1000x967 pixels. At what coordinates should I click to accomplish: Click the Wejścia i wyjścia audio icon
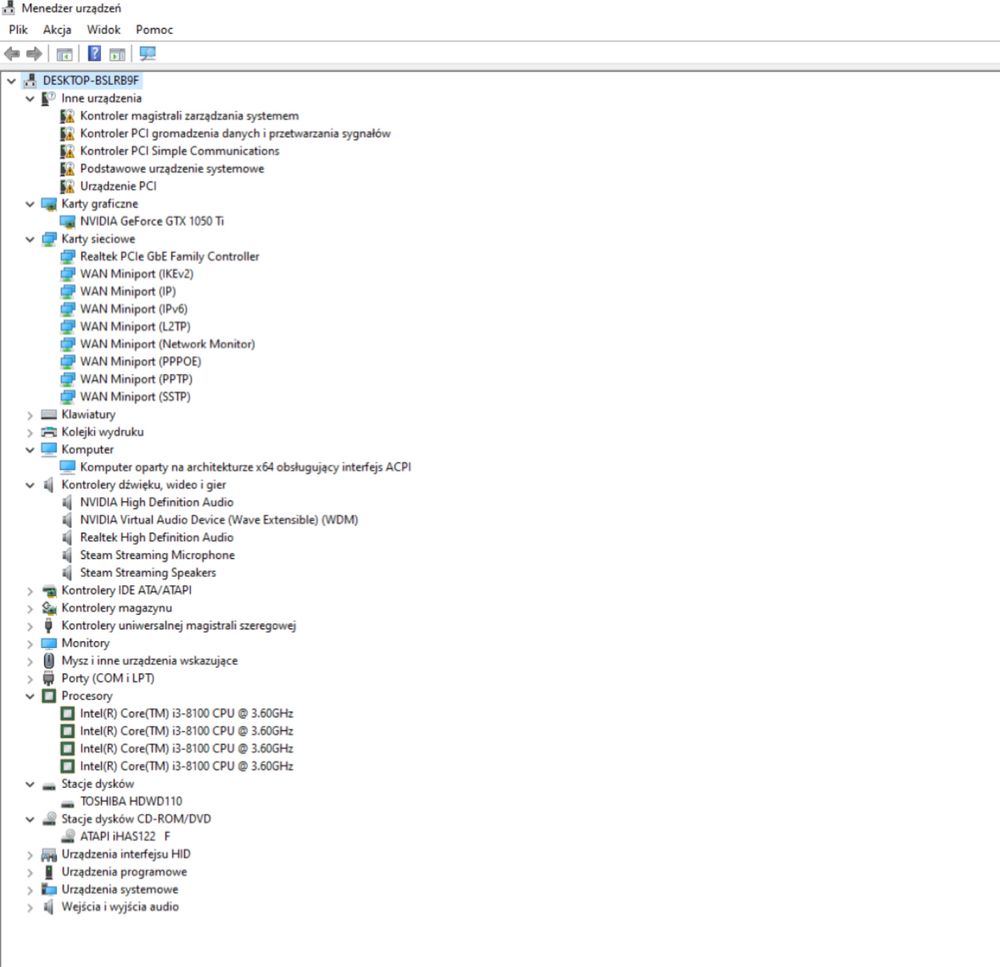[48, 907]
